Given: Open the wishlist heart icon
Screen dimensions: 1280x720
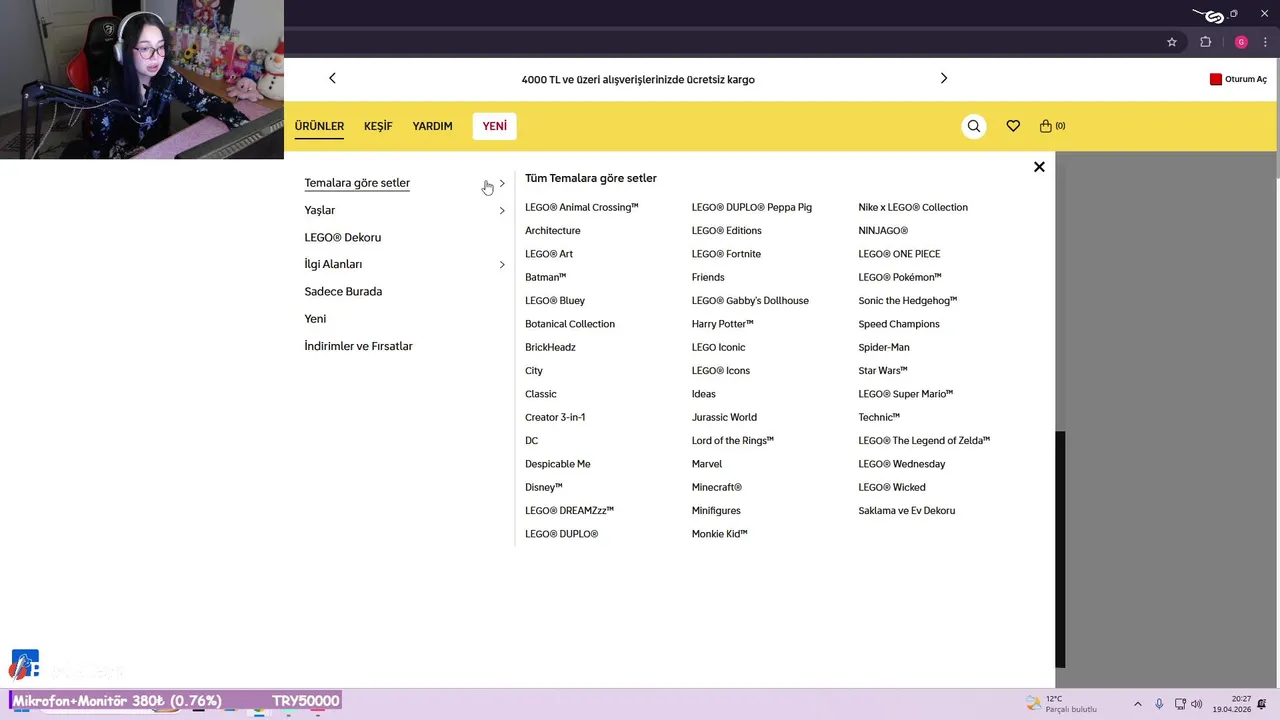Looking at the screenshot, I should tap(1013, 126).
